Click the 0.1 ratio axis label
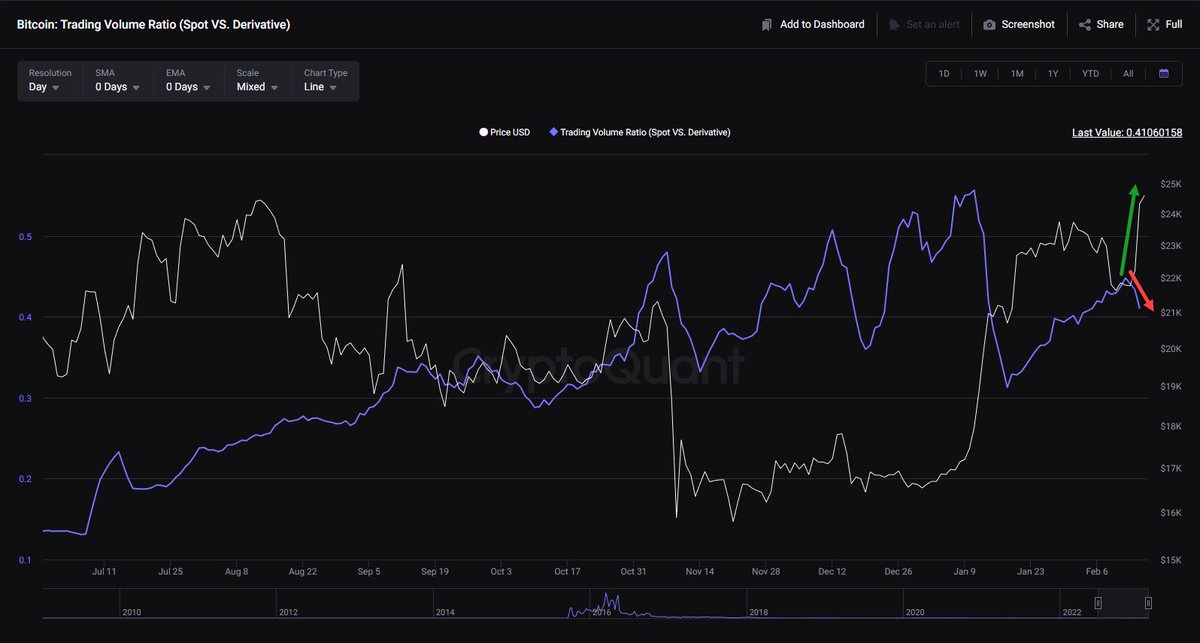The height and width of the screenshot is (643, 1200). pyautogui.click(x=25, y=560)
